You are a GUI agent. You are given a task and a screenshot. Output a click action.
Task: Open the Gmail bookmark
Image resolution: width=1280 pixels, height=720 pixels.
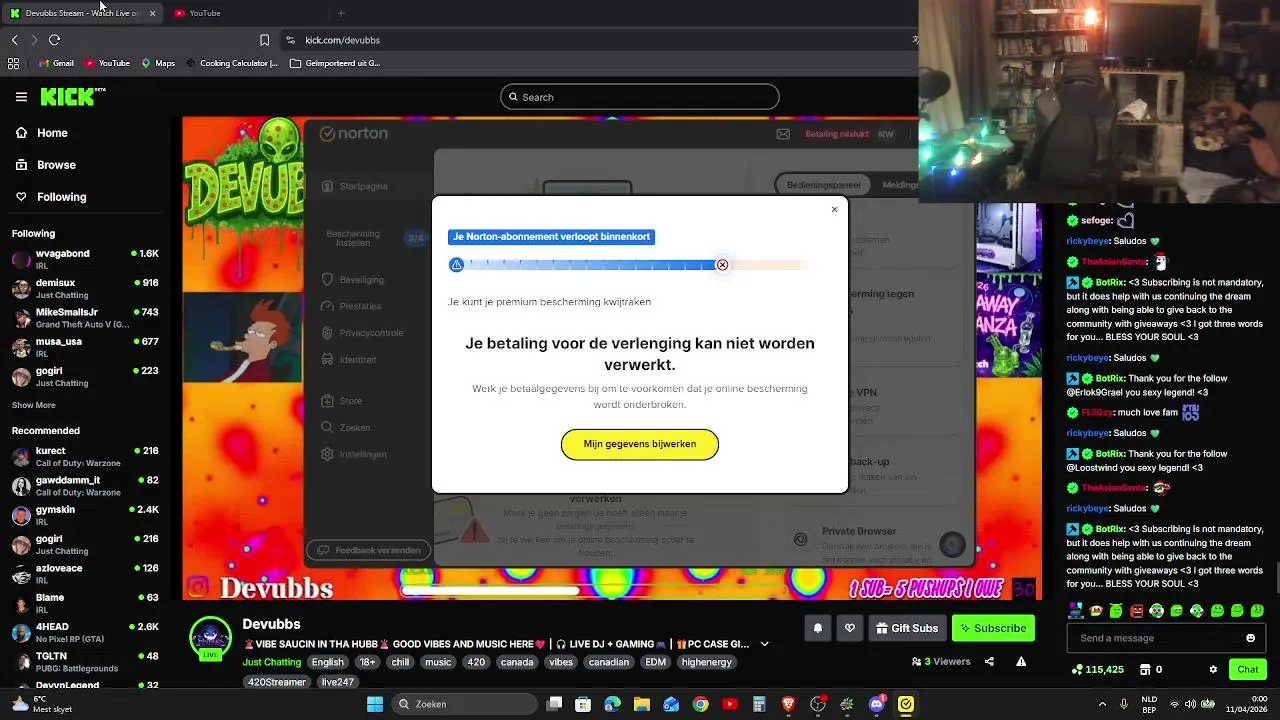tap(56, 63)
